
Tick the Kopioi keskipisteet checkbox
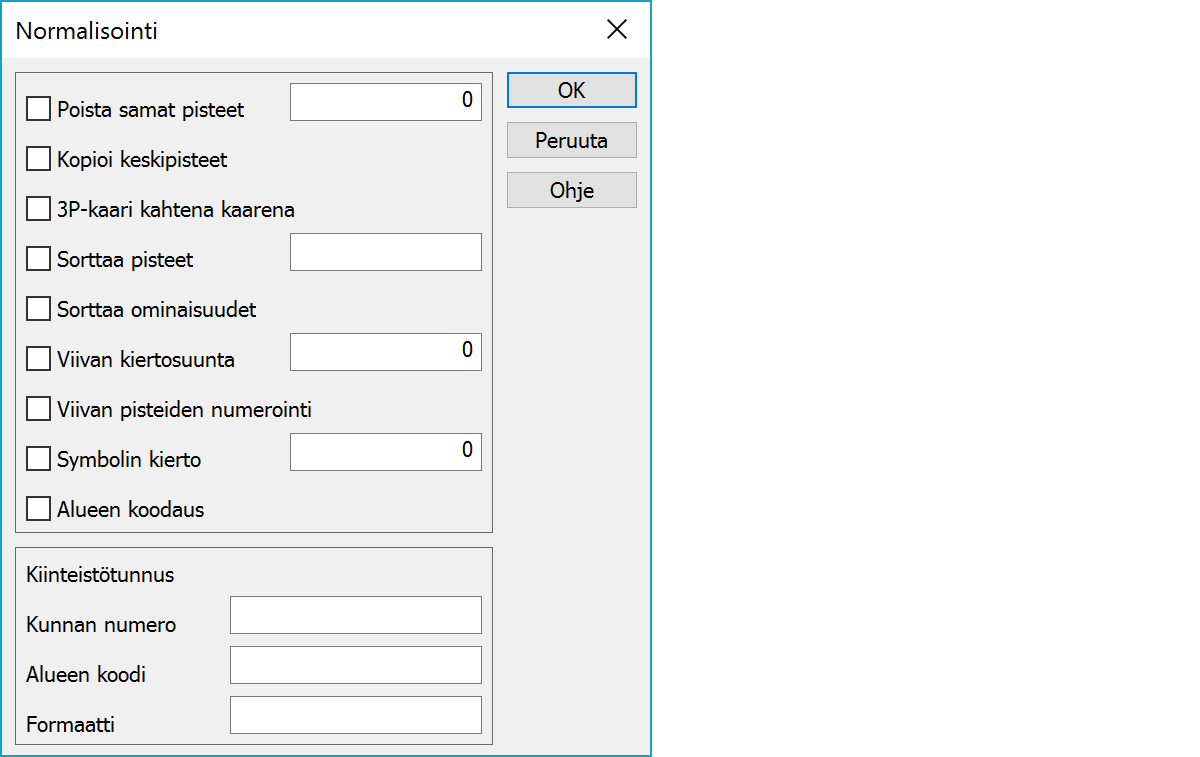pos(39,159)
